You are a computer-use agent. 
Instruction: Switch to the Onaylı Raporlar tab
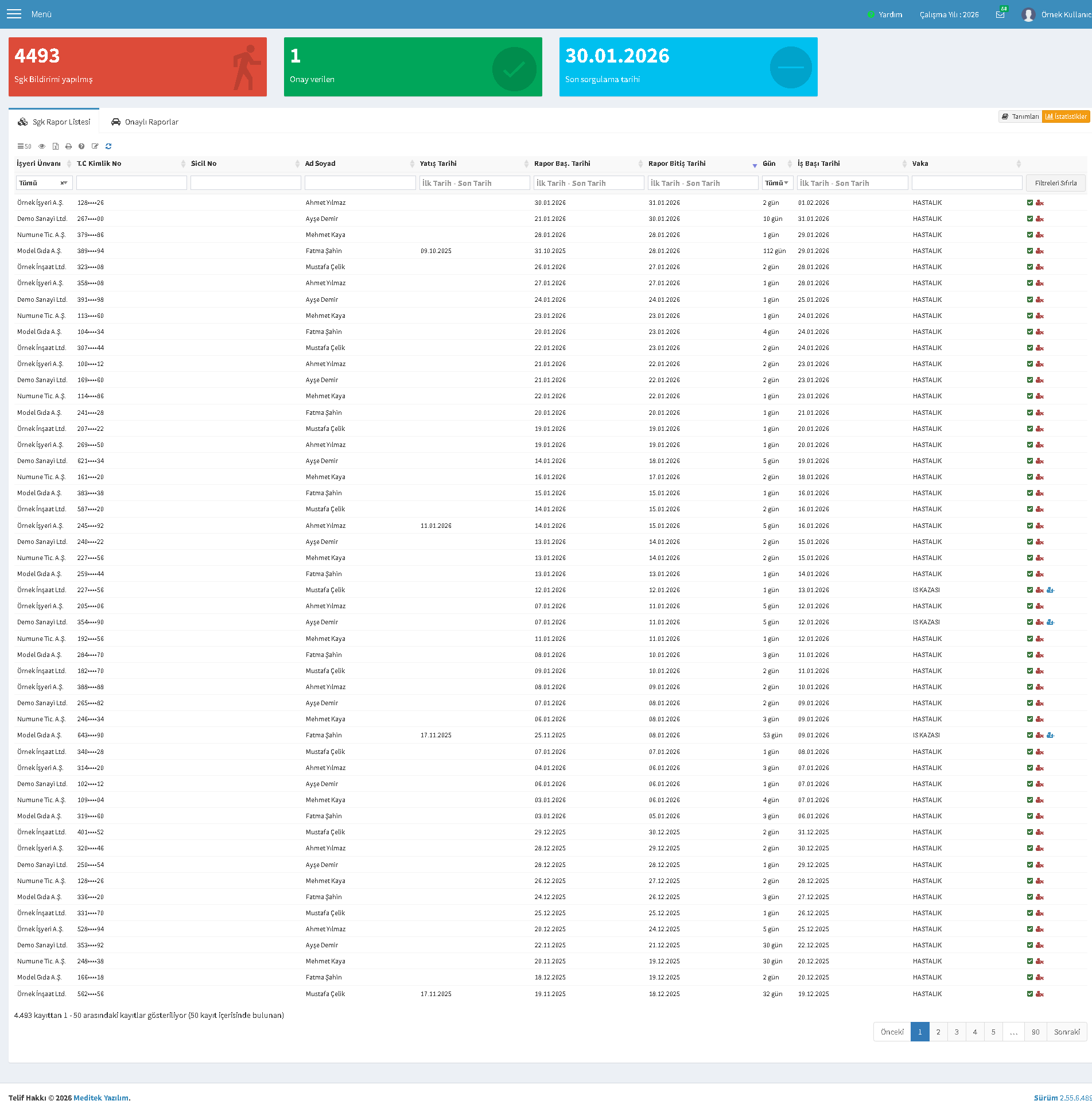point(145,122)
